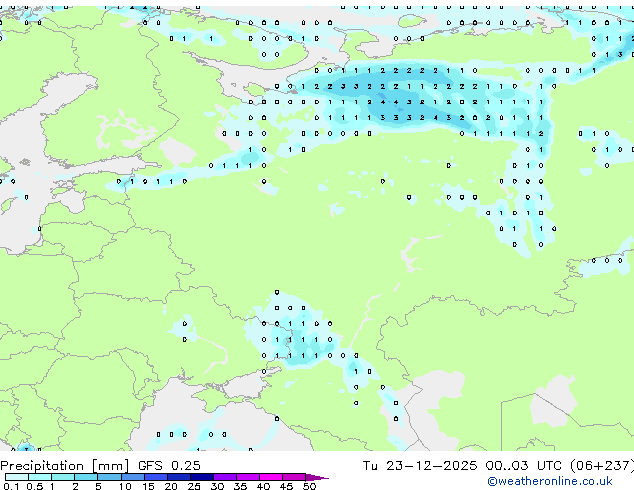The height and width of the screenshot is (490, 634).
Task: Click the 'GFS 0.25' model label
Action: coord(169,465)
